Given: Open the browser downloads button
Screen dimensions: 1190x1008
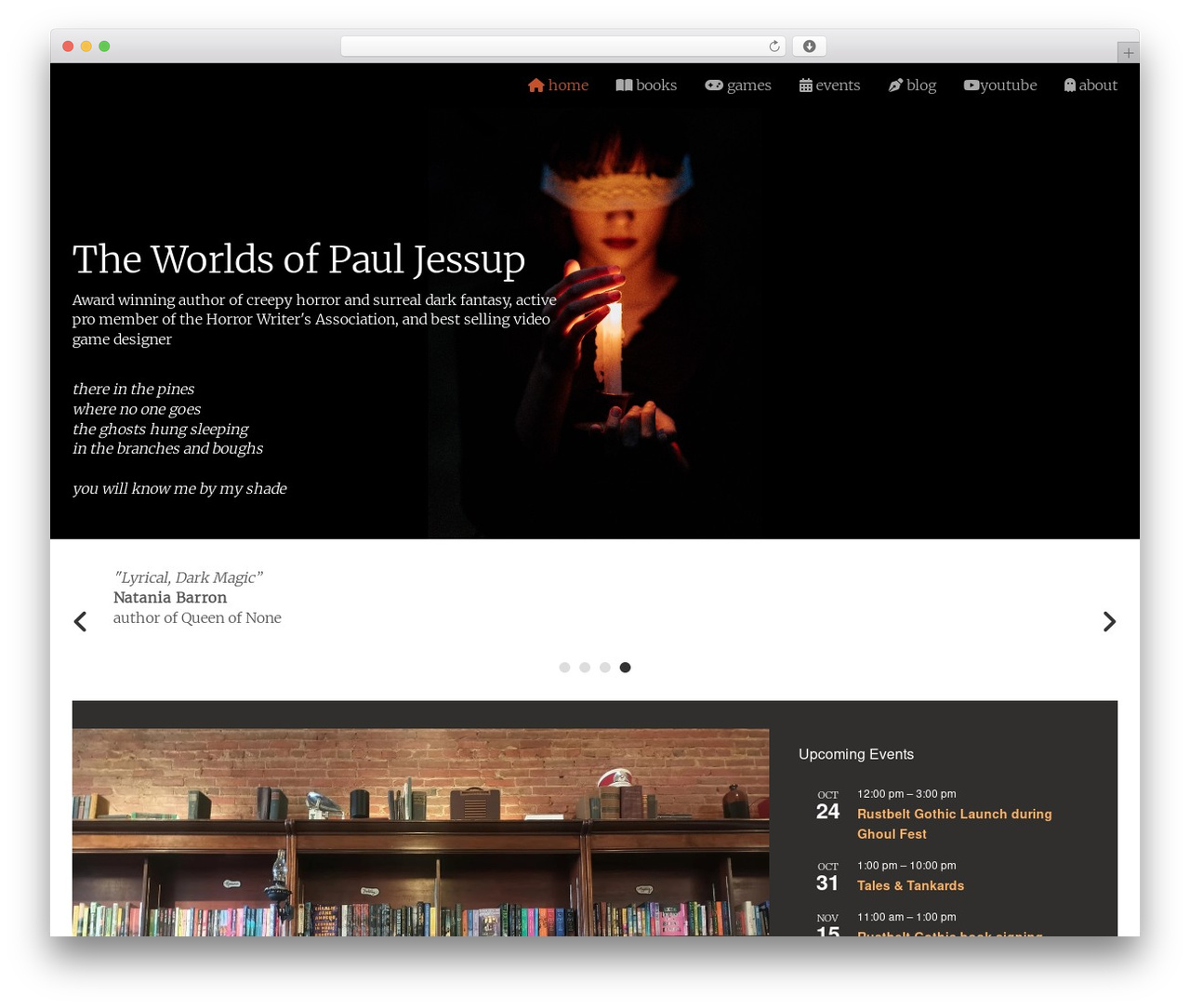Looking at the screenshot, I should 810,46.
